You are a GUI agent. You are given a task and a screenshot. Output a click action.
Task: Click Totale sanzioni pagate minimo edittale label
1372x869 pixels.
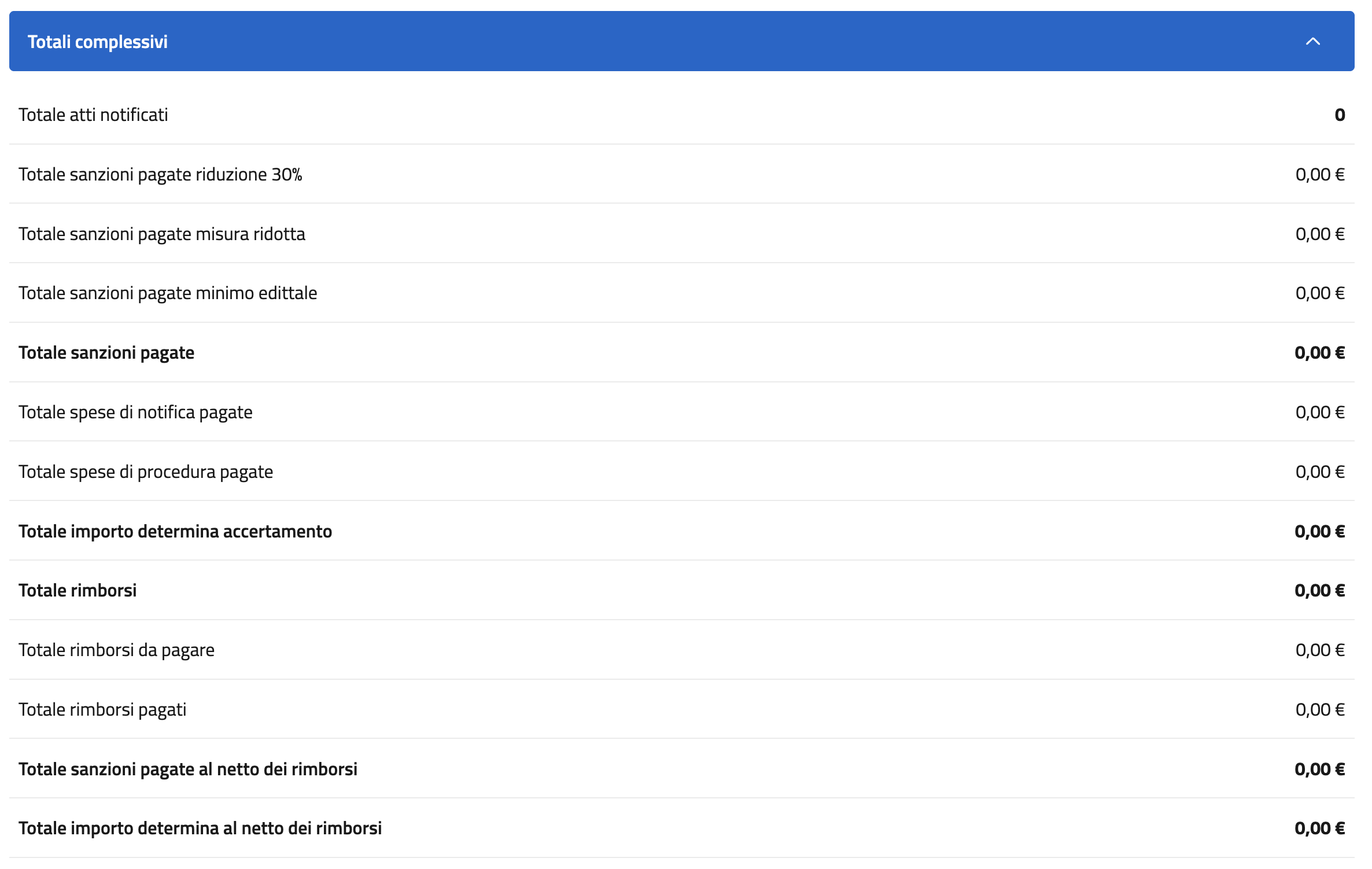tap(168, 293)
